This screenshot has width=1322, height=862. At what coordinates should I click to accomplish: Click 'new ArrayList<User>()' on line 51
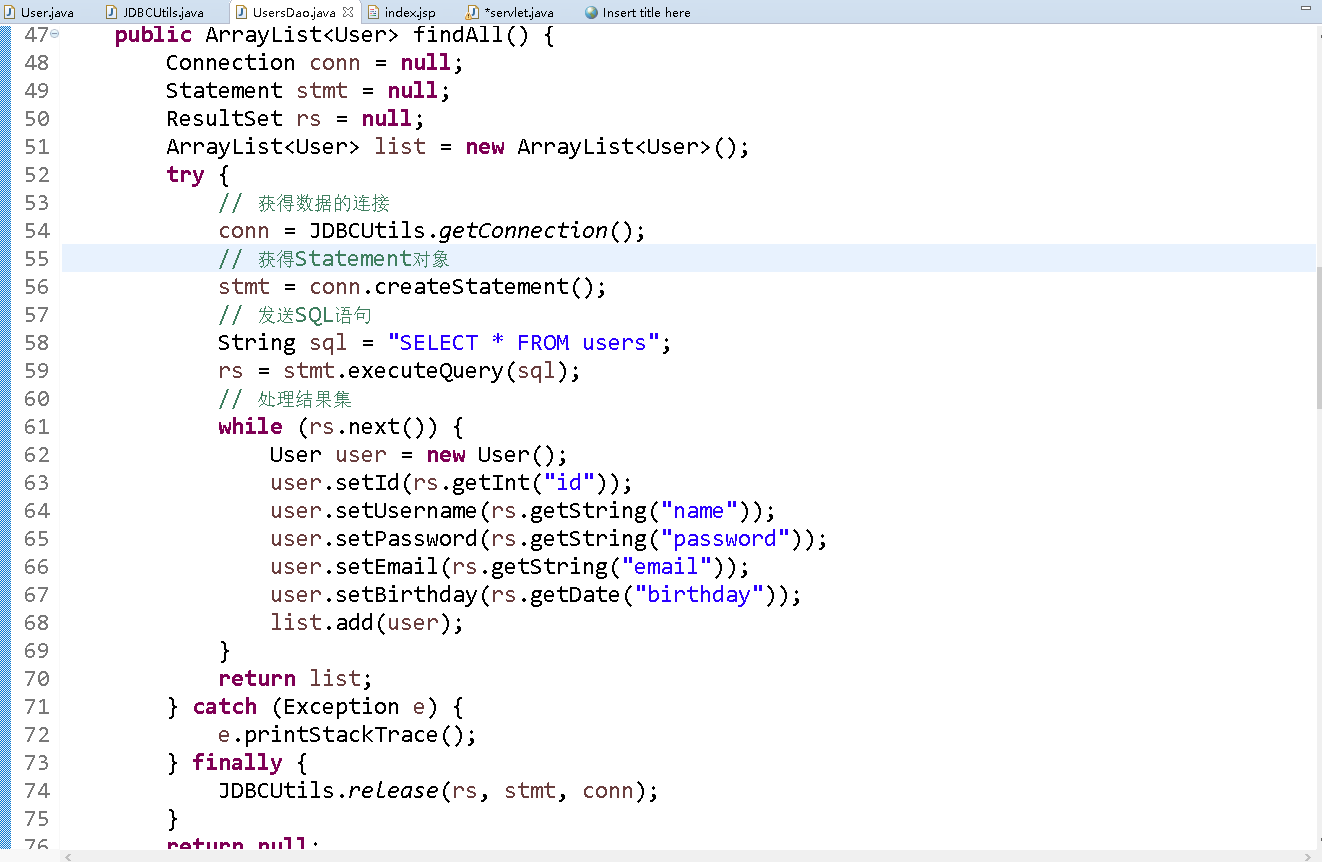coord(601,147)
